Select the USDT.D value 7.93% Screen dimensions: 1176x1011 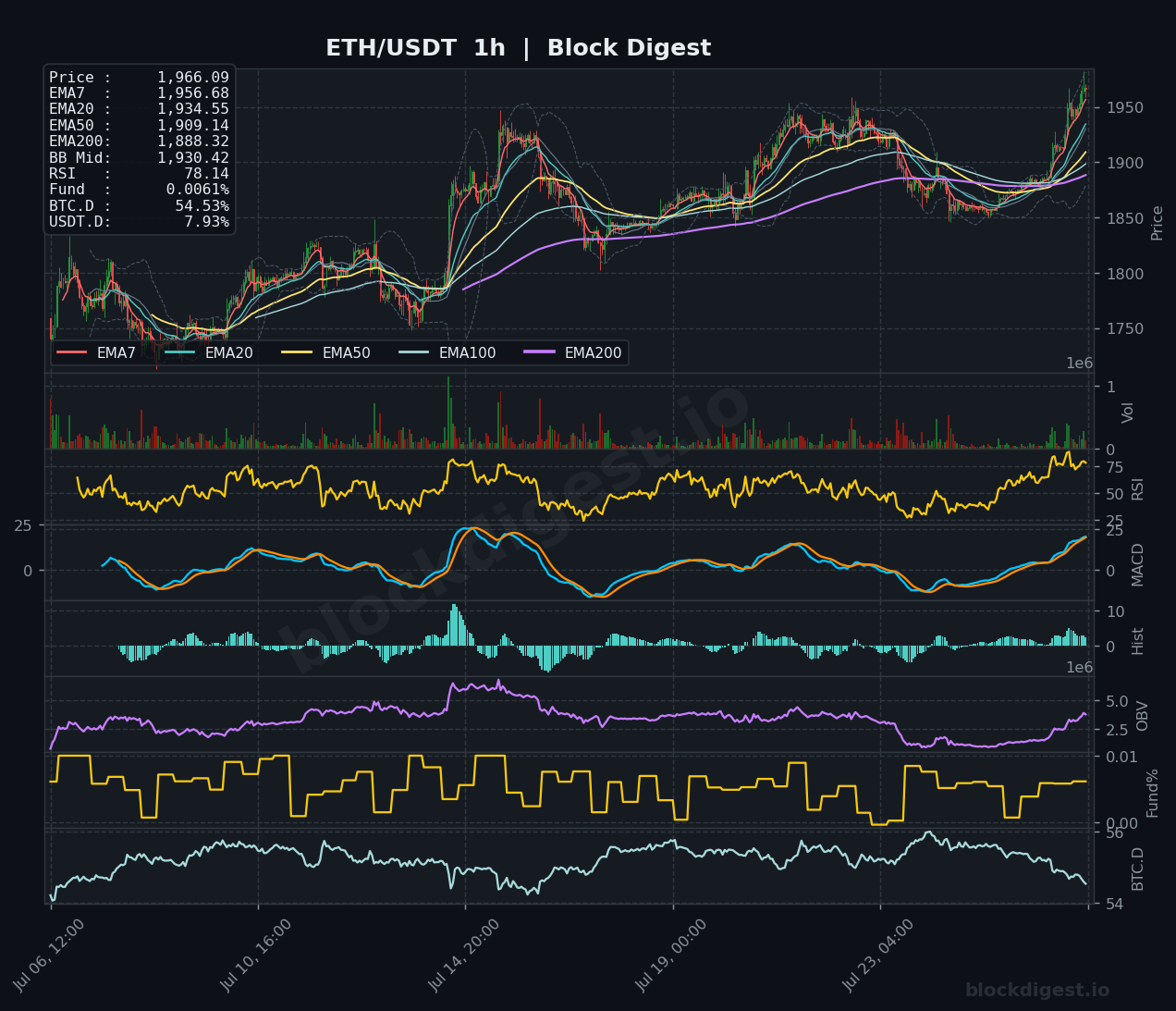coord(206,222)
